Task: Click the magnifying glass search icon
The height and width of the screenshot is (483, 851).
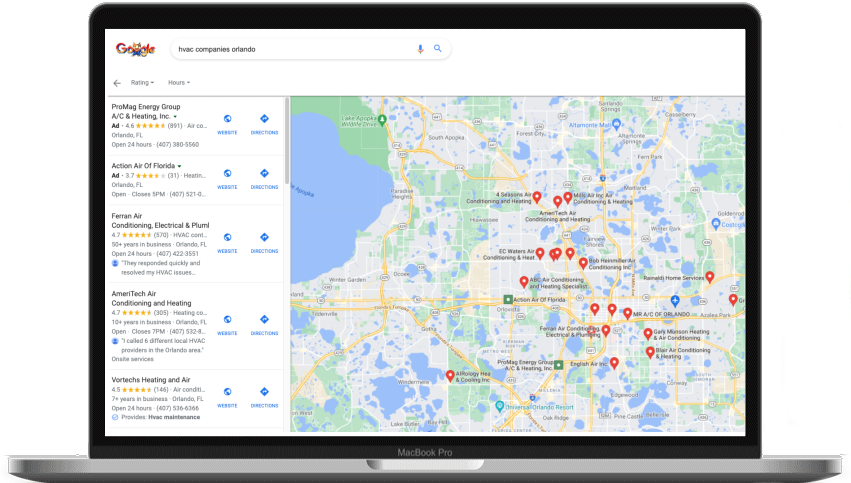Action: pyautogui.click(x=437, y=49)
